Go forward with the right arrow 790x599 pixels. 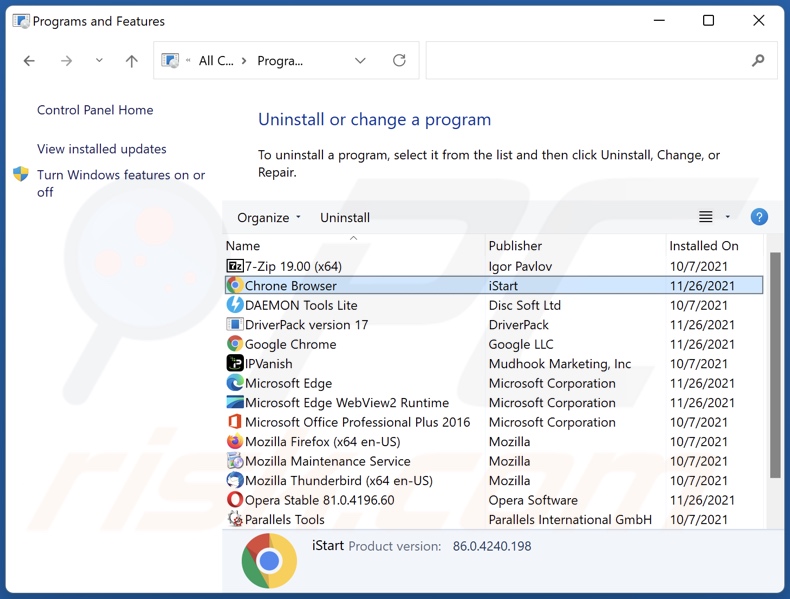pos(66,61)
